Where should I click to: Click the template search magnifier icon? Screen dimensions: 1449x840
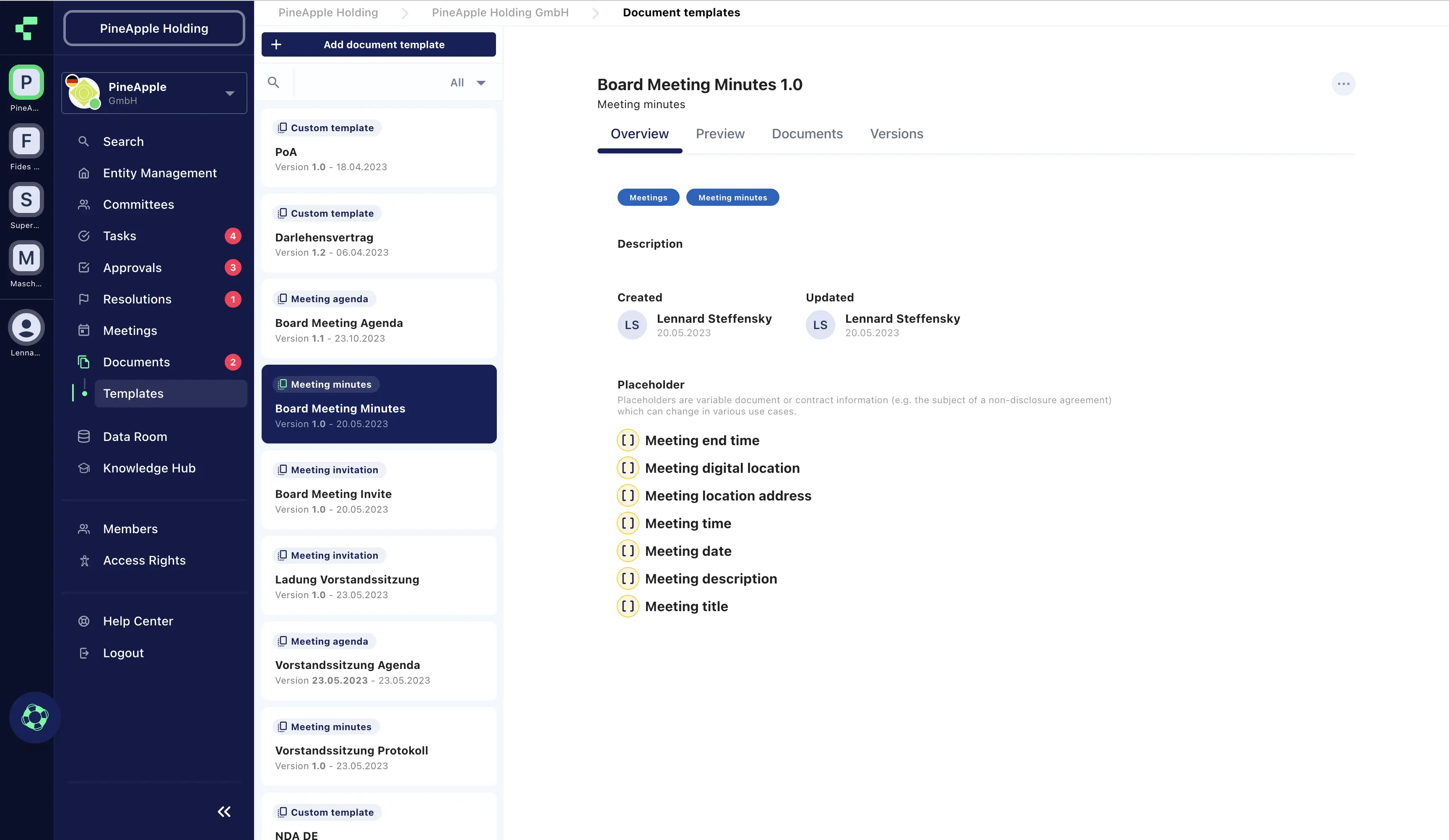point(274,83)
